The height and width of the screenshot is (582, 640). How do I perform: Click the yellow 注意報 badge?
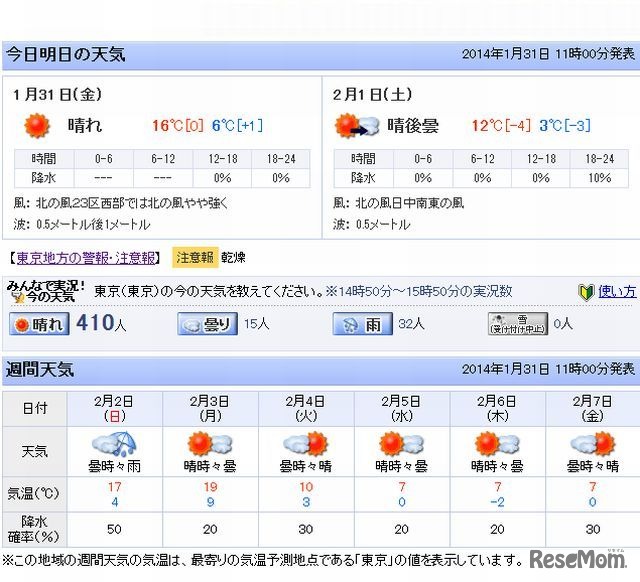coord(195,258)
